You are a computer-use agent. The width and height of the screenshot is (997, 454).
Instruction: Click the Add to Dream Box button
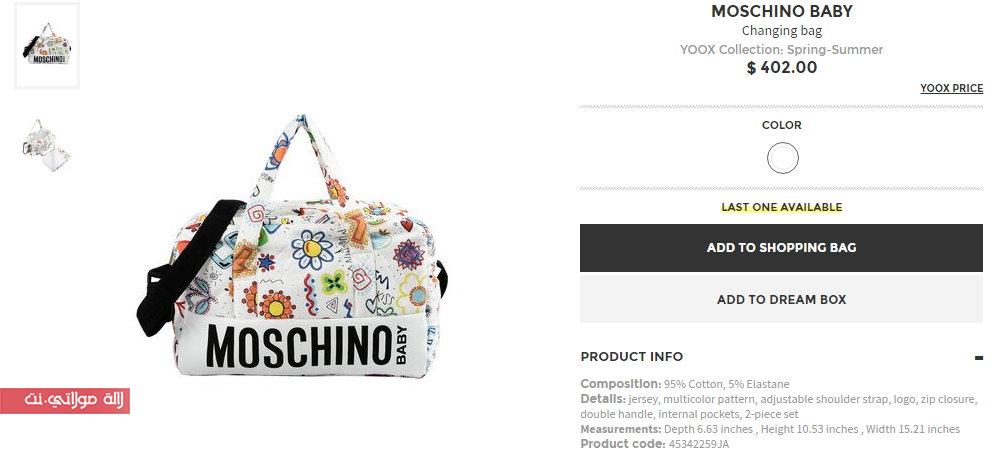[781, 299]
